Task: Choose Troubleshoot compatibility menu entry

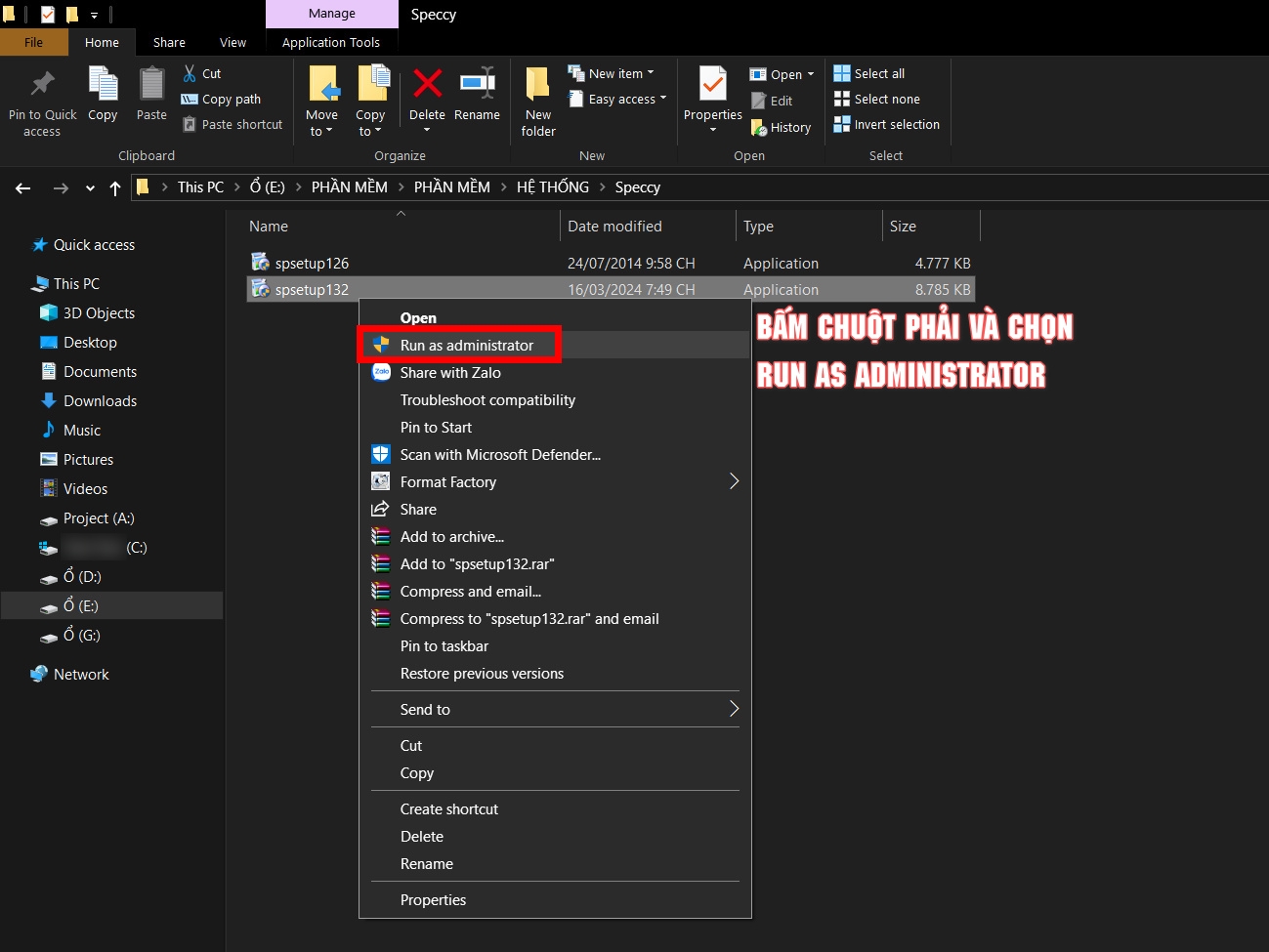Action: point(555,399)
